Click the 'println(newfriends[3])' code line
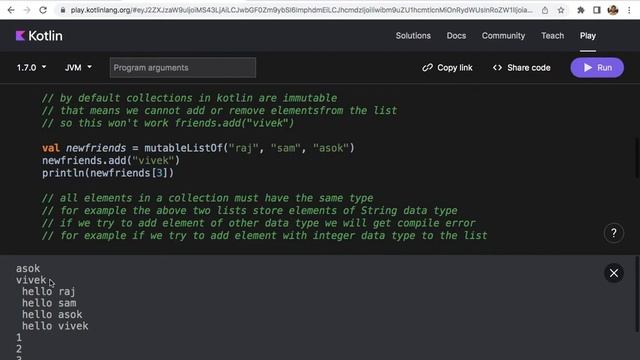Viewport: 640px width, 360px height. point(108,173)
